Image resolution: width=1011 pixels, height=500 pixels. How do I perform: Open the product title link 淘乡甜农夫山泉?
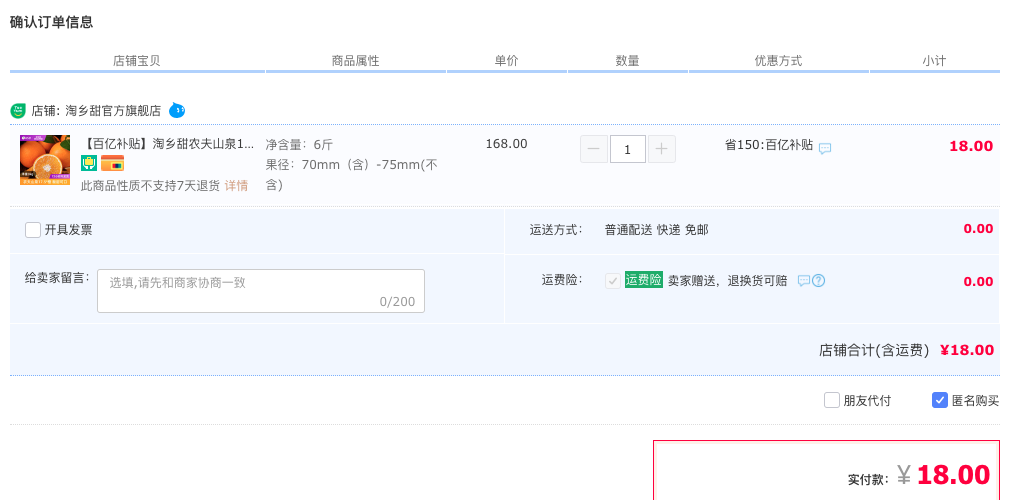tap(168, 144)
